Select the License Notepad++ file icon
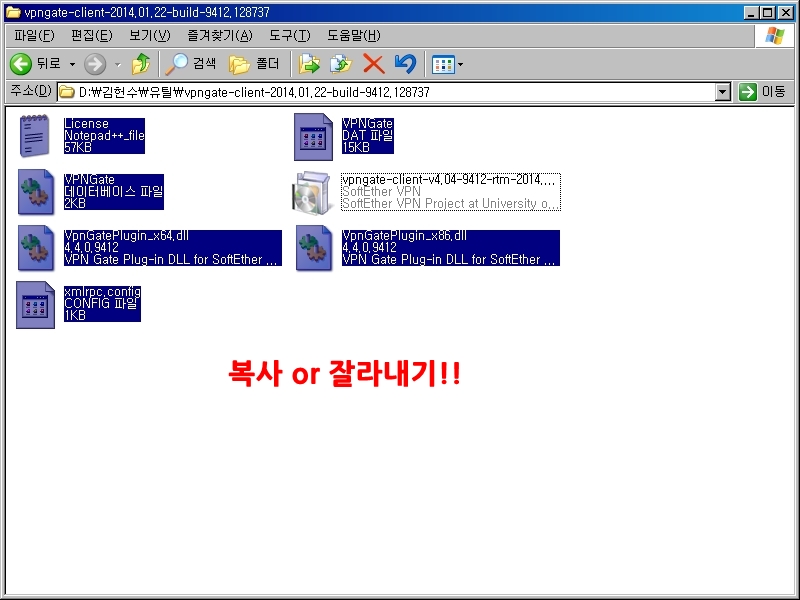The width and height of the screenshot is (800, 600). 35,136
